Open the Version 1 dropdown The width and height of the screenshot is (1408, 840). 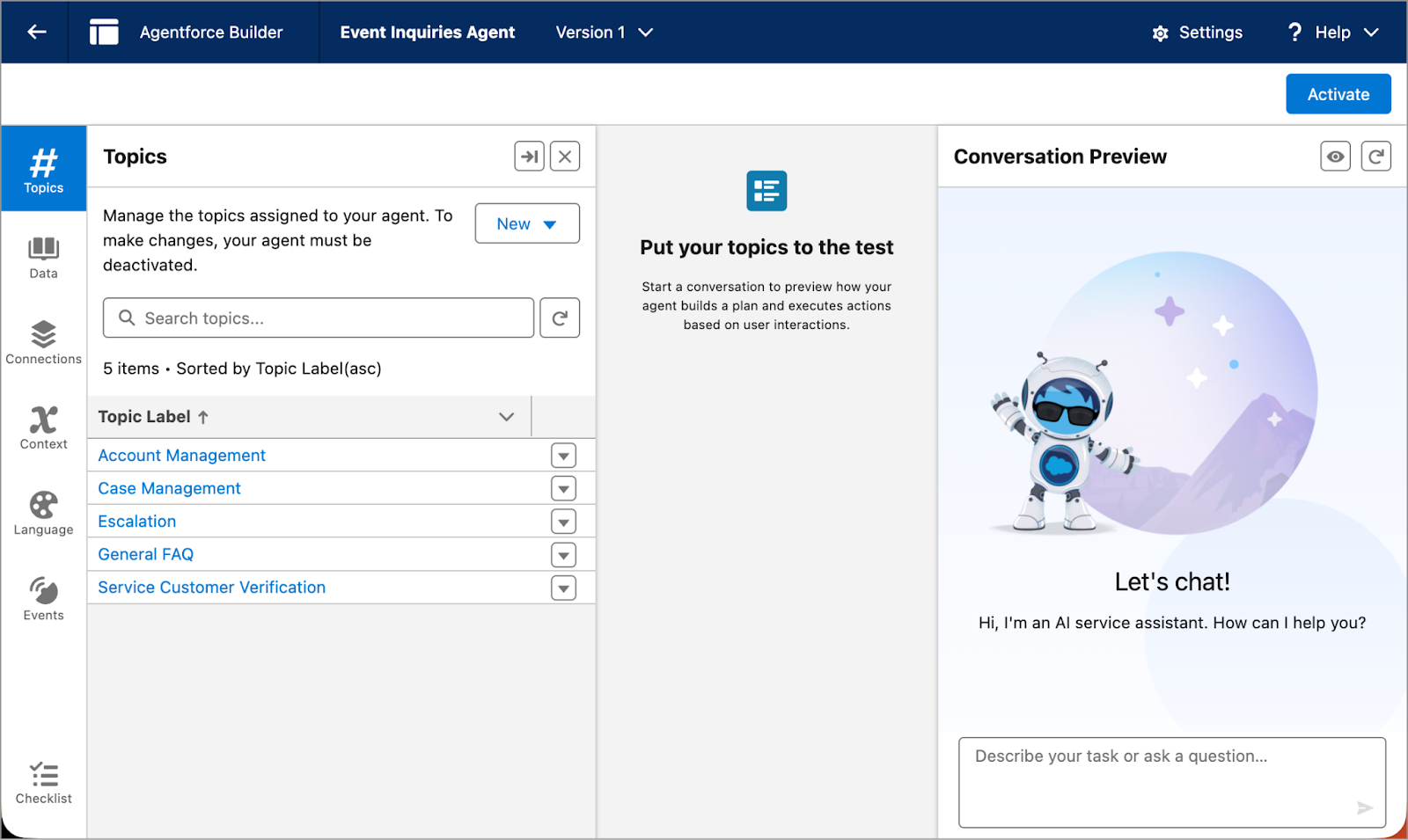[604, 32]
